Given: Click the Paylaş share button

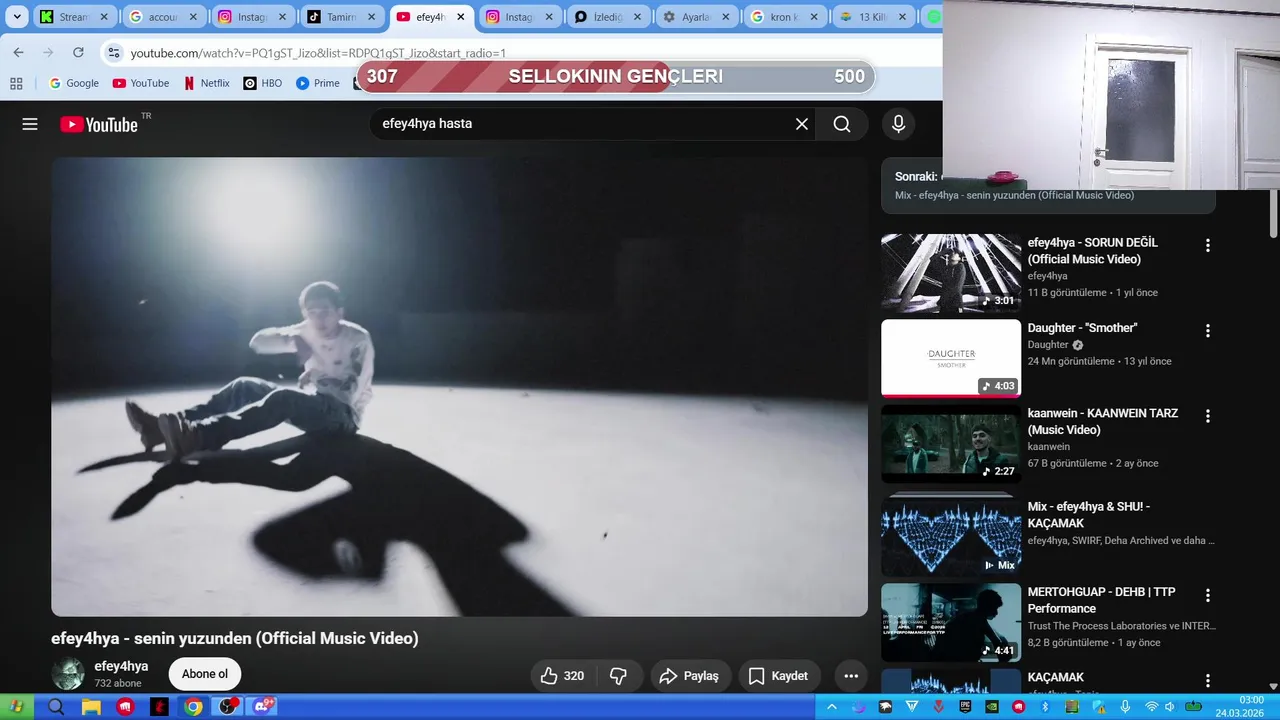Looking at the screenshot, I should 689,676.
